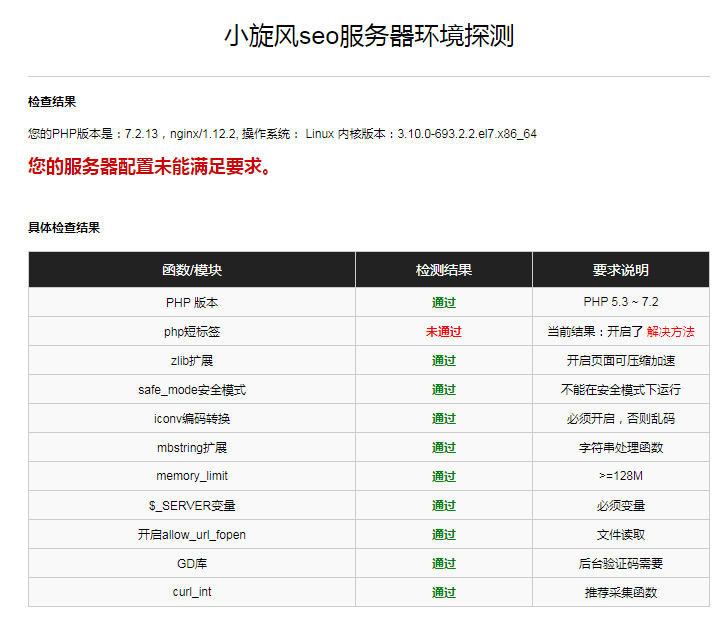Click the 检查结果 section heading
This screenshot has height=627, width=726.
(52, 102)
